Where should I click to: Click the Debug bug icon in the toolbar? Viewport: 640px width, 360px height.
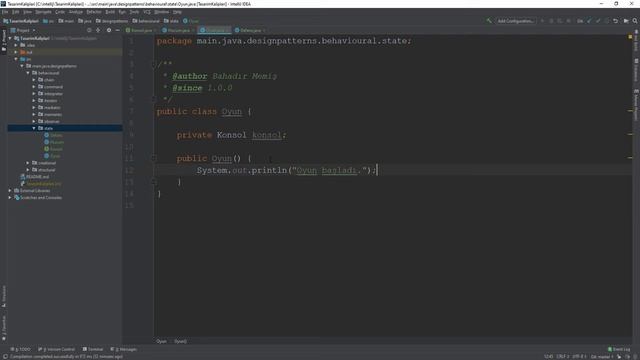pos(551,21)
